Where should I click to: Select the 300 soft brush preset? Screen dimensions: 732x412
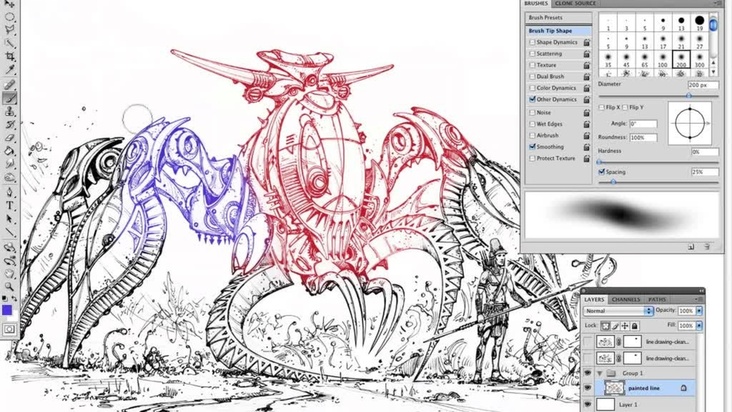[x=699, y=60]
